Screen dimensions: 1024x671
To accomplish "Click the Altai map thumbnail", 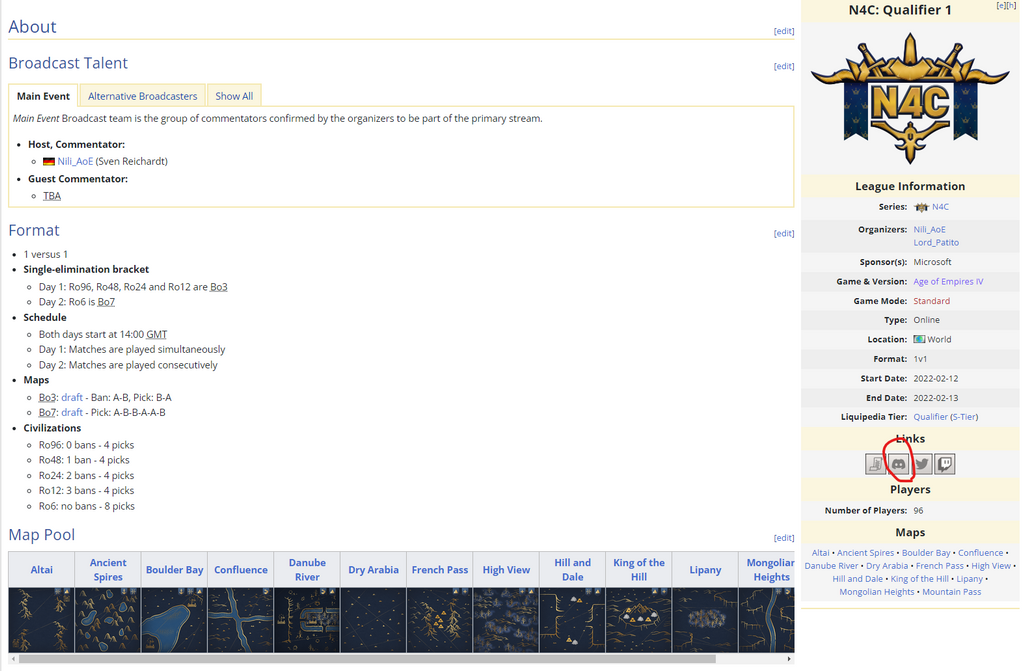I will 41,619.
